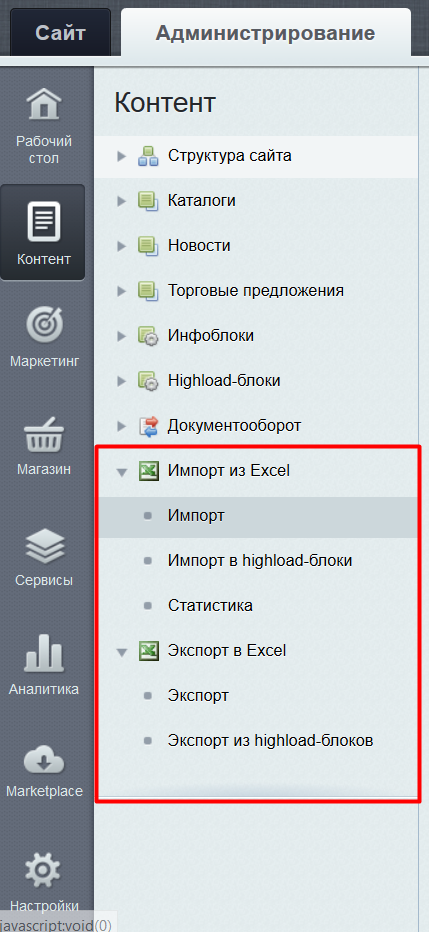Open the Сервисы layers icon

(43, 548)
